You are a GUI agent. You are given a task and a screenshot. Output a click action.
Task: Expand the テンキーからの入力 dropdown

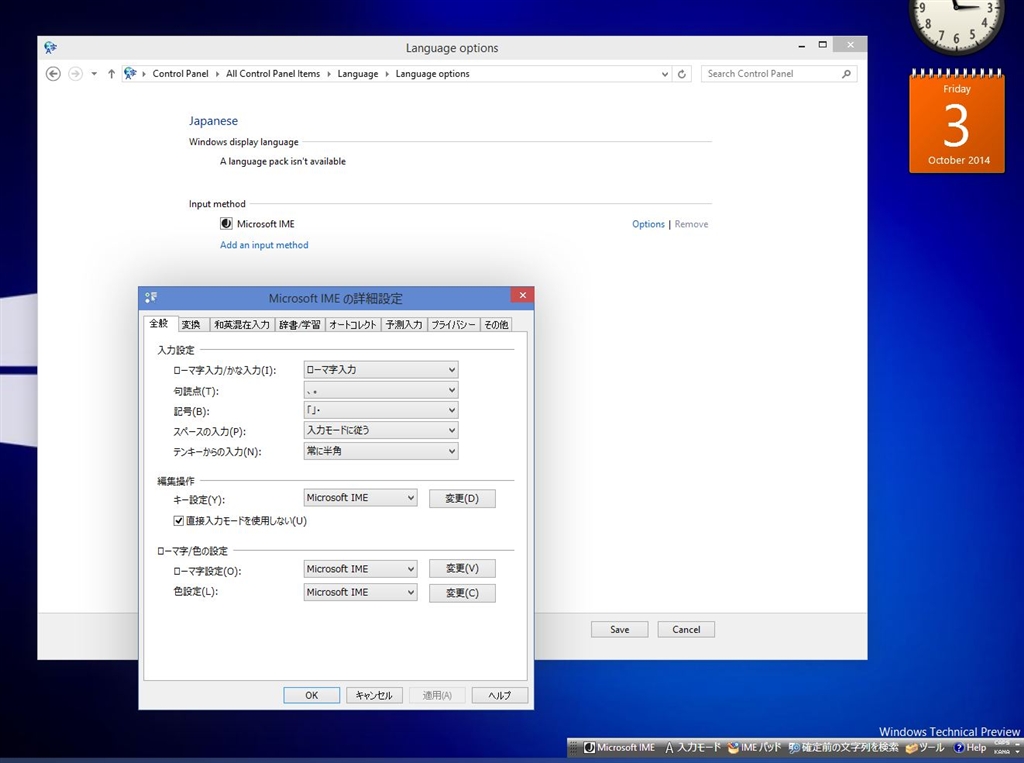pyautogui.click(x=380, y=451)
